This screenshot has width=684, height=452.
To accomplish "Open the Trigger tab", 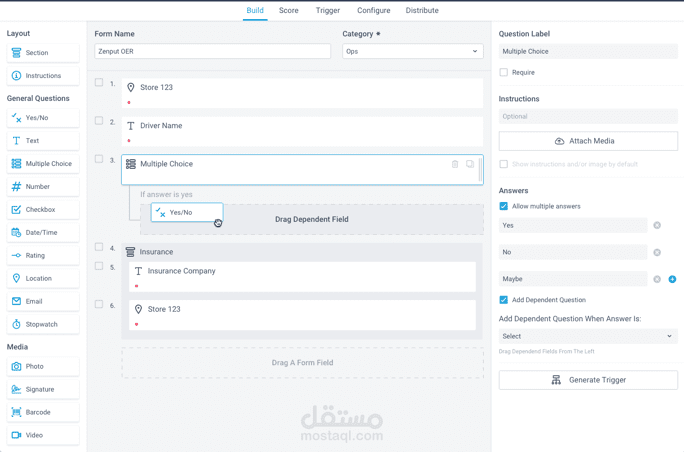I will coord(328,10).
